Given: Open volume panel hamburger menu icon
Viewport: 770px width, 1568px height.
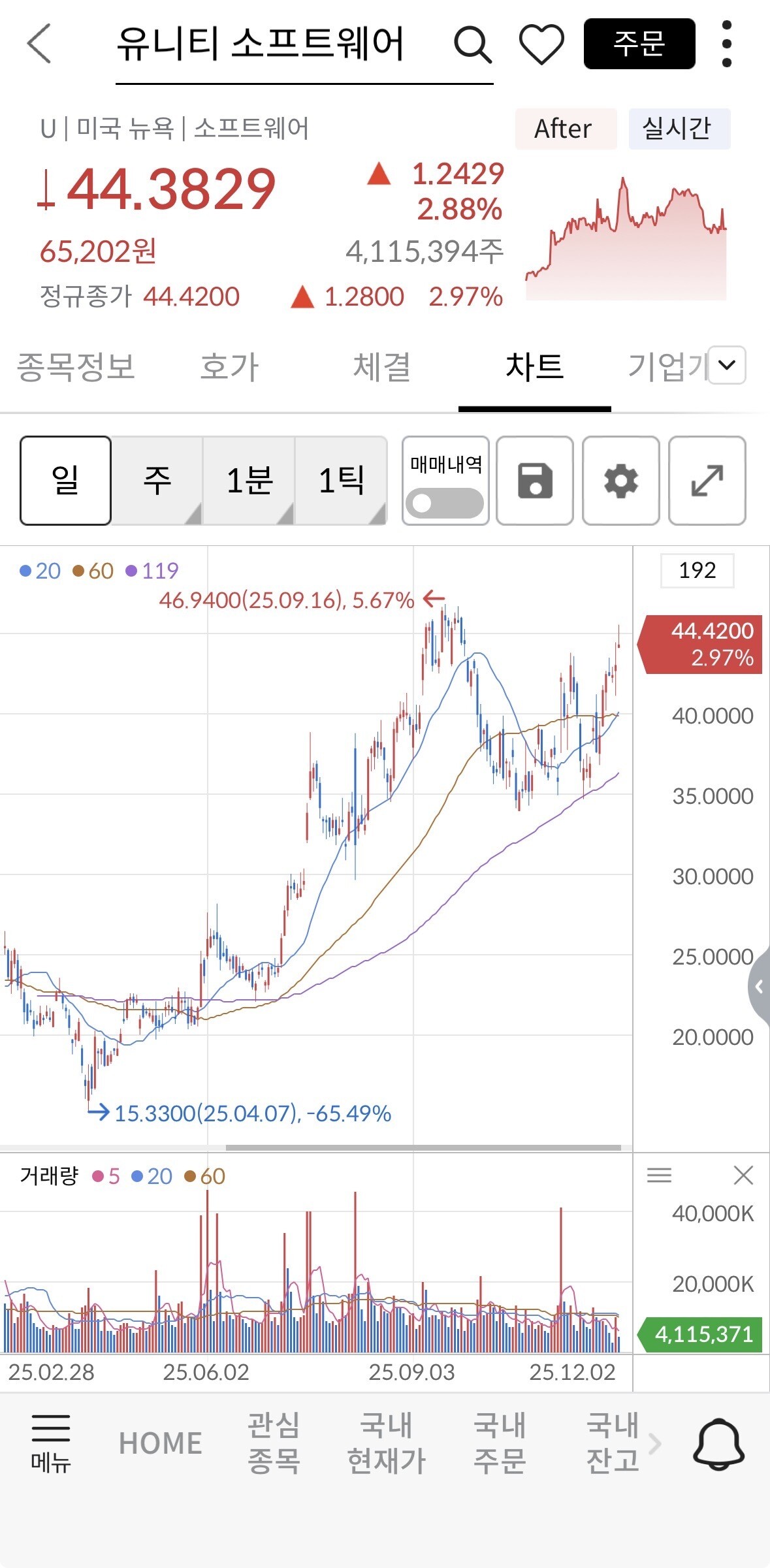Looking at the screenshot, I should click(x=659, y=1176).
